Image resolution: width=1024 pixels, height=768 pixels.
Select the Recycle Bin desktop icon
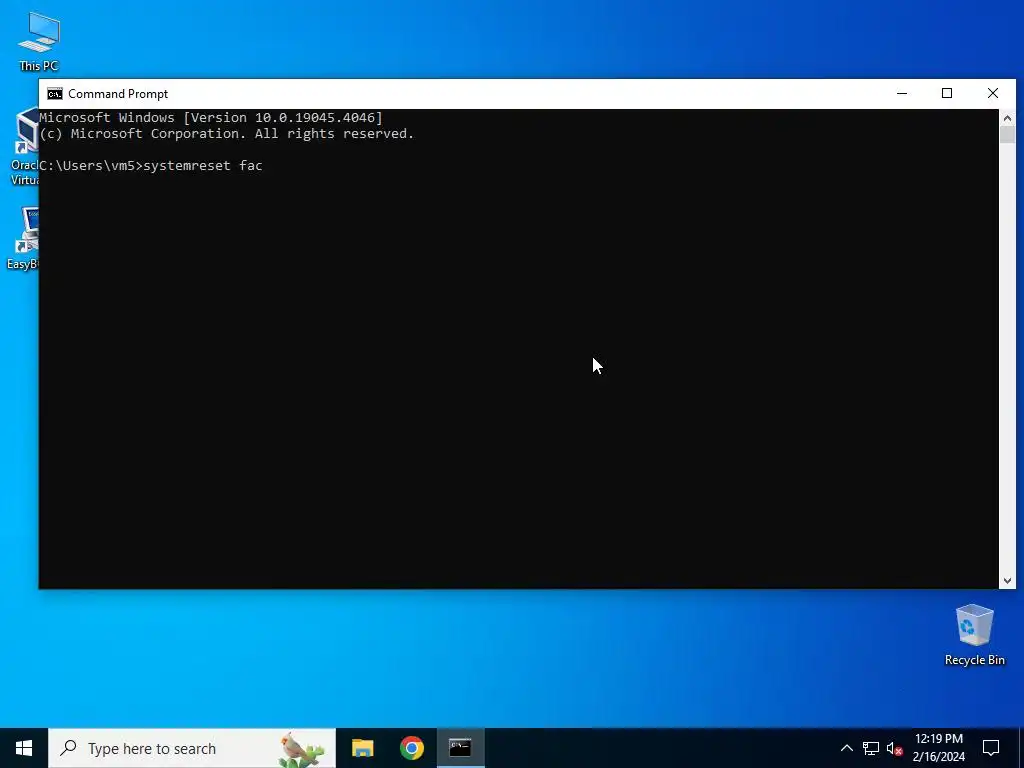(x=974, y=635)
